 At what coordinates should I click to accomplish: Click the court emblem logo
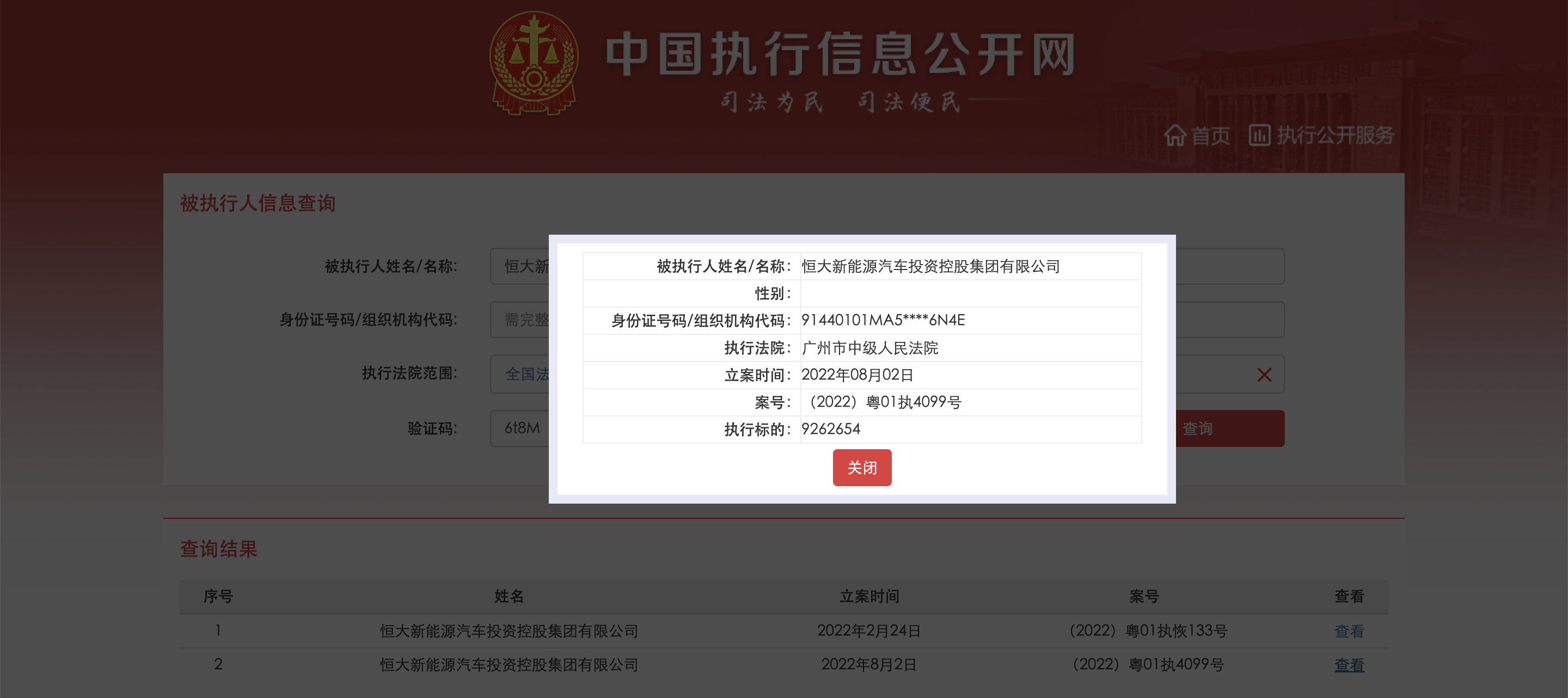click(x=534, y=64)
